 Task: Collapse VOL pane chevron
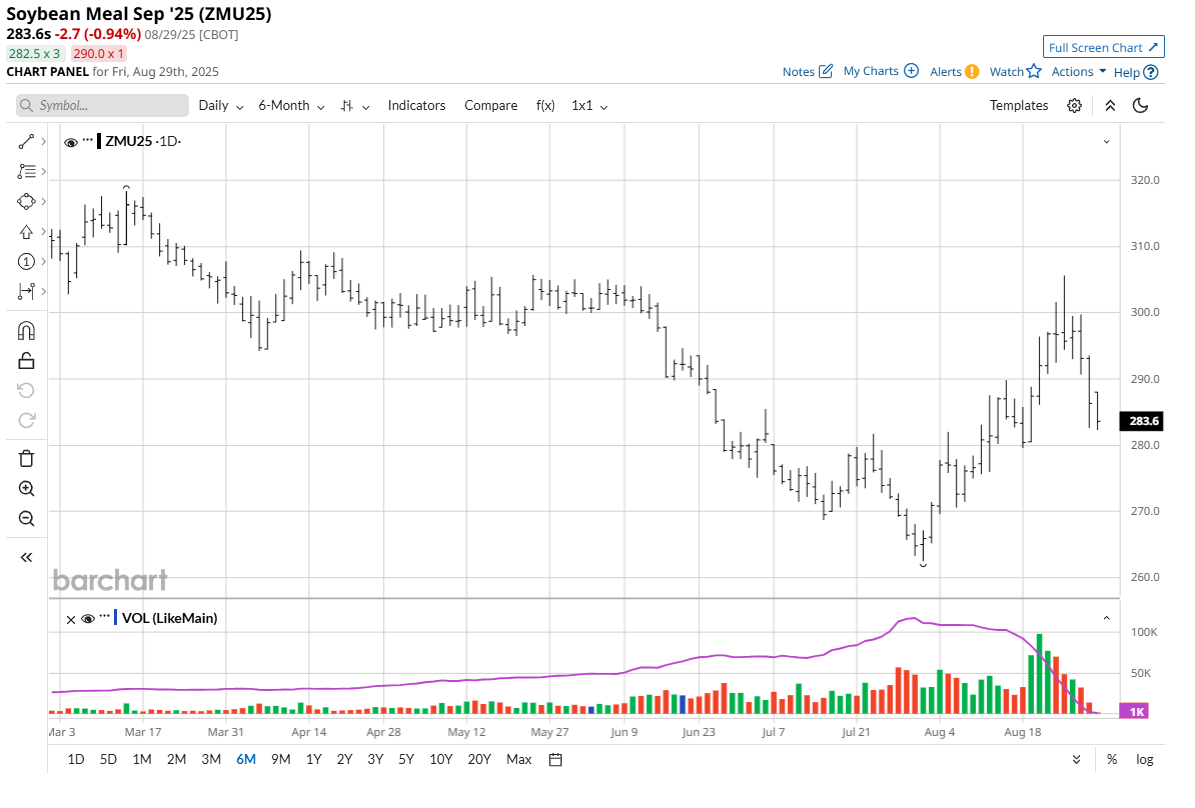tap(1107, 618)
